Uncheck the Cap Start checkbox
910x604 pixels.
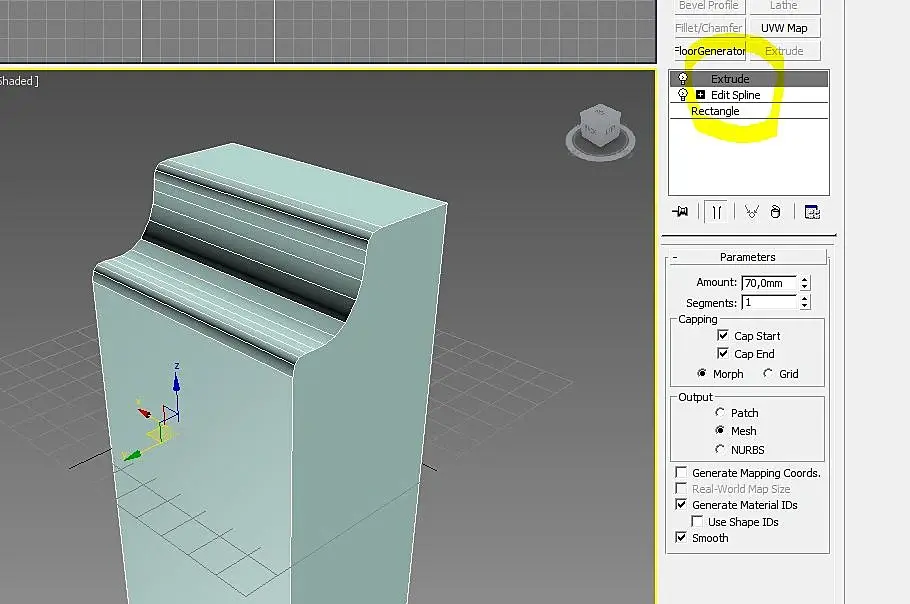(x=723, y=336)
